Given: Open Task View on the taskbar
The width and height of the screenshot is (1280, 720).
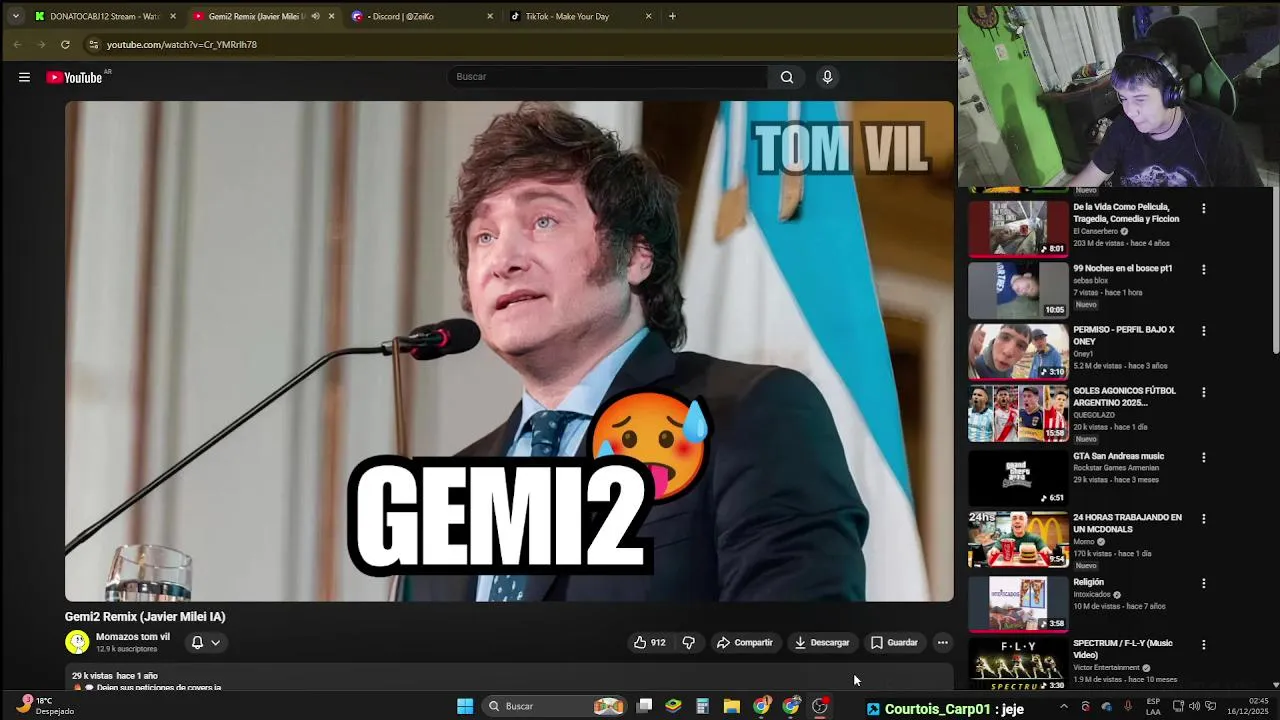Looking at the screenshot, I should point(645,706).
